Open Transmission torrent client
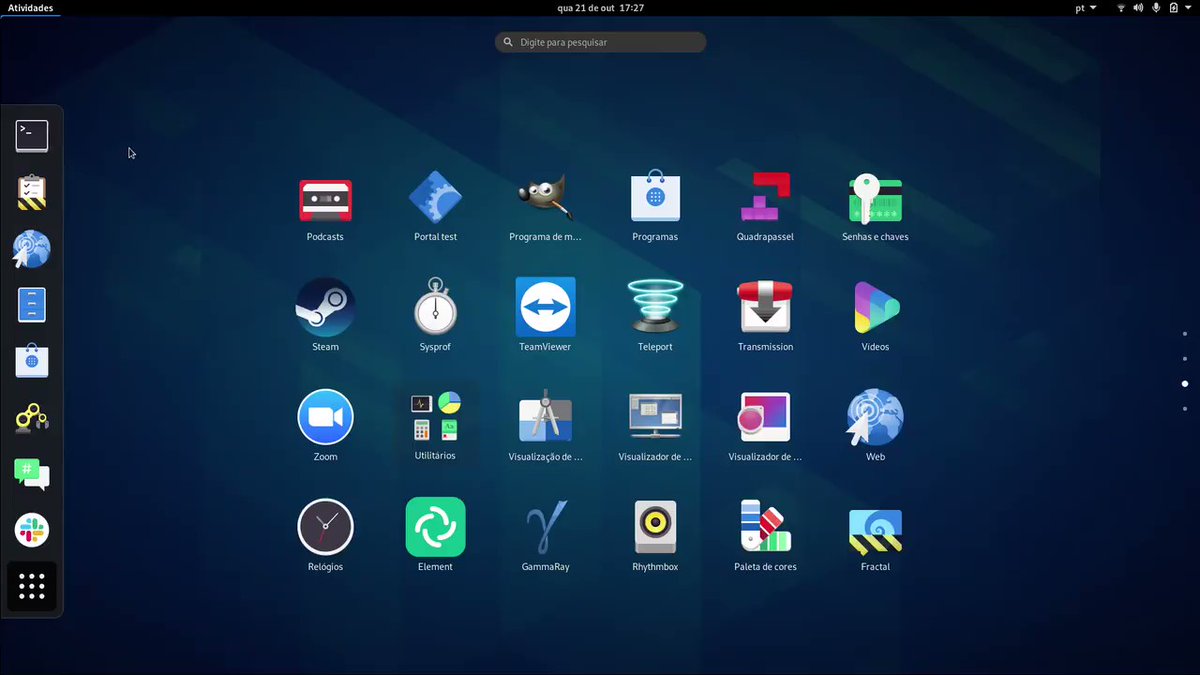 point(765,317)
